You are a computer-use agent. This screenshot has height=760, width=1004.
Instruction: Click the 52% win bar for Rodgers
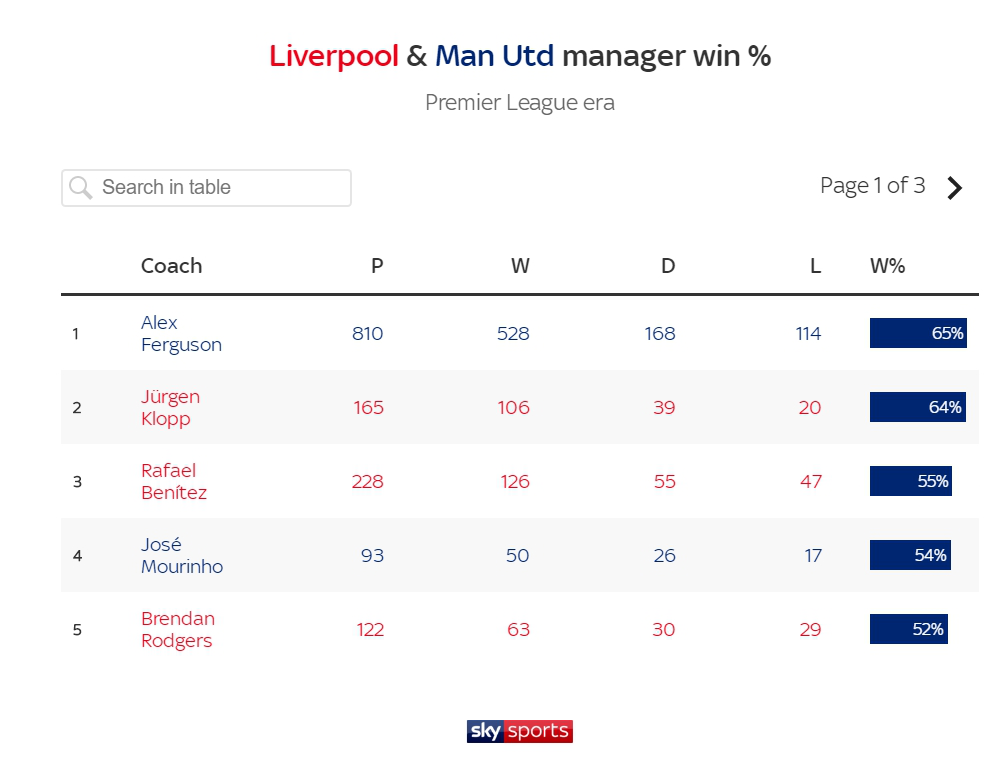tap(909, 629)
